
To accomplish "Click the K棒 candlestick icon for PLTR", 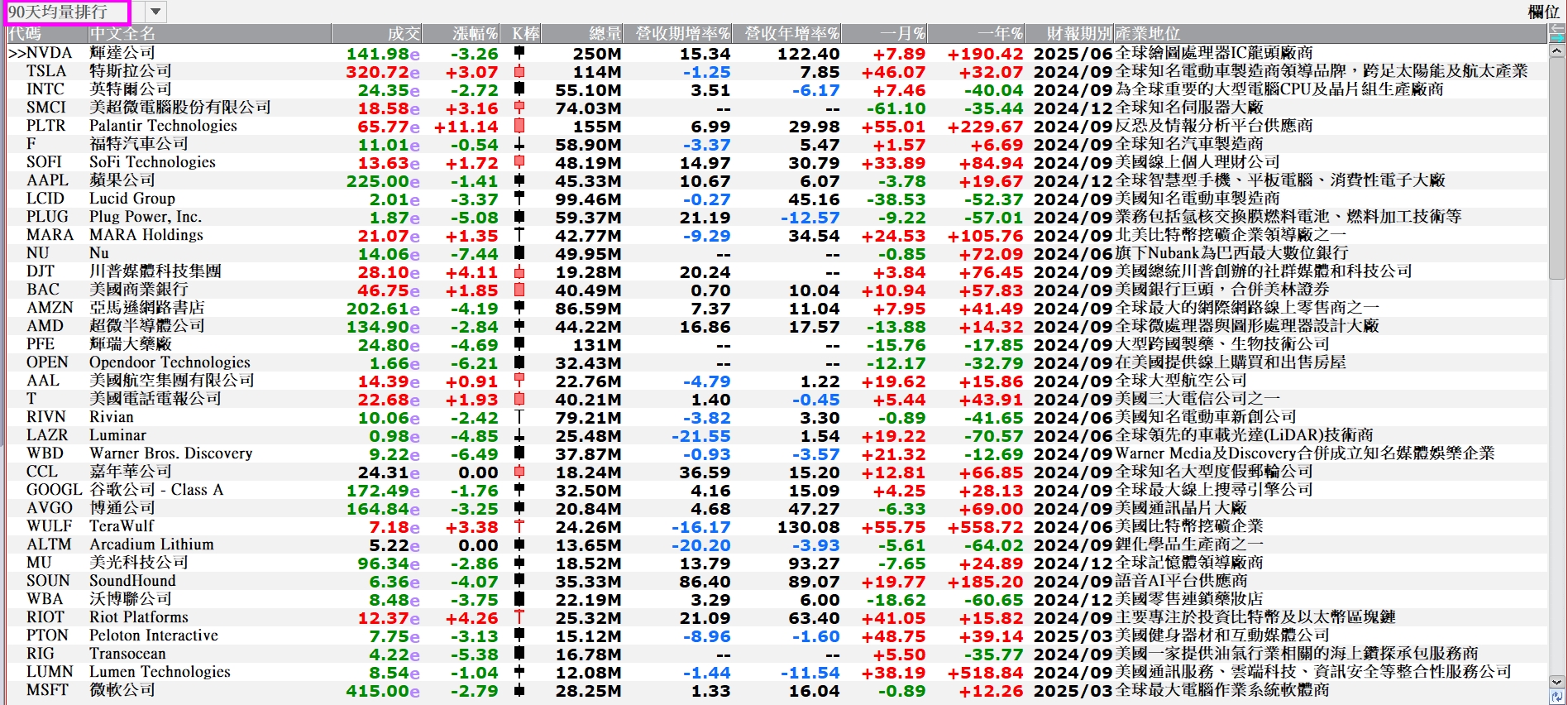I will (519, 127).
